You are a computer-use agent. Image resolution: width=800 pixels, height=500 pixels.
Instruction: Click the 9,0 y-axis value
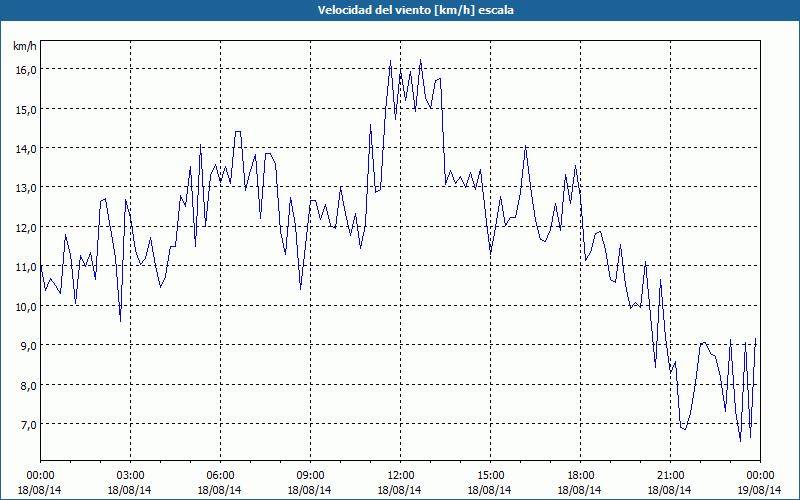(x=28, y=346)
